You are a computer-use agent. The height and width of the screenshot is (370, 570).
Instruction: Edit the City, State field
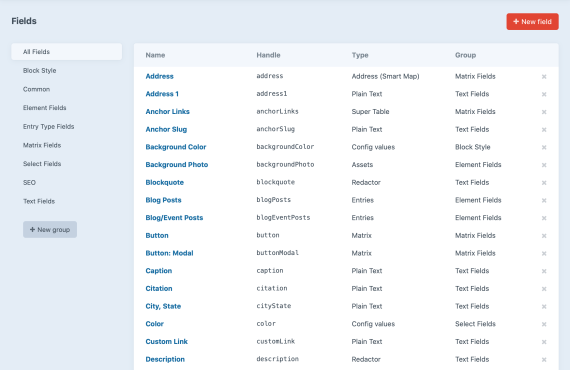(163, 306)
